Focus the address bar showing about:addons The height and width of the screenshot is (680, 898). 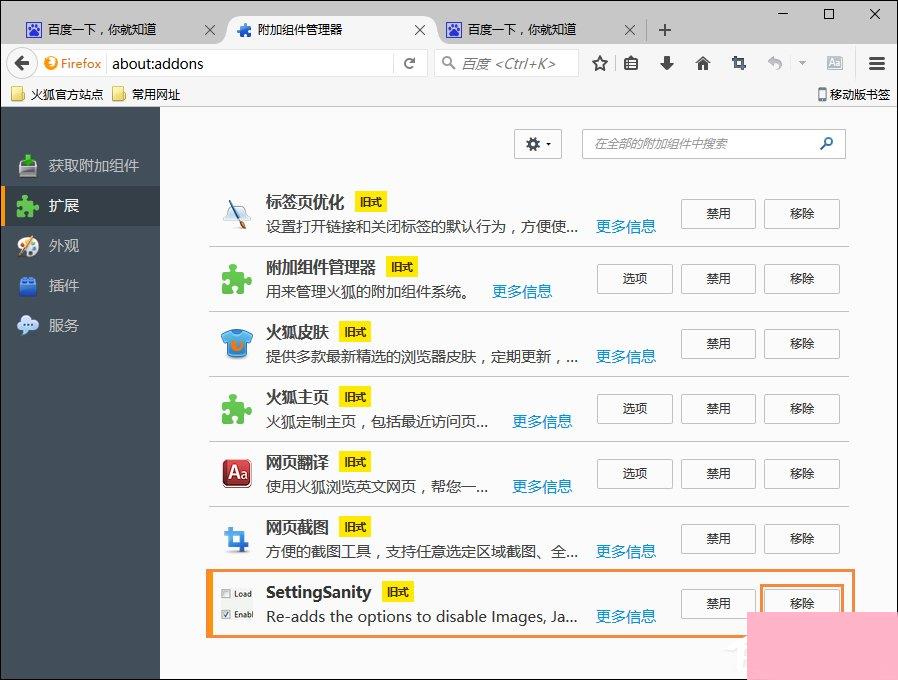pyautogui.click(x=251, y=64)
